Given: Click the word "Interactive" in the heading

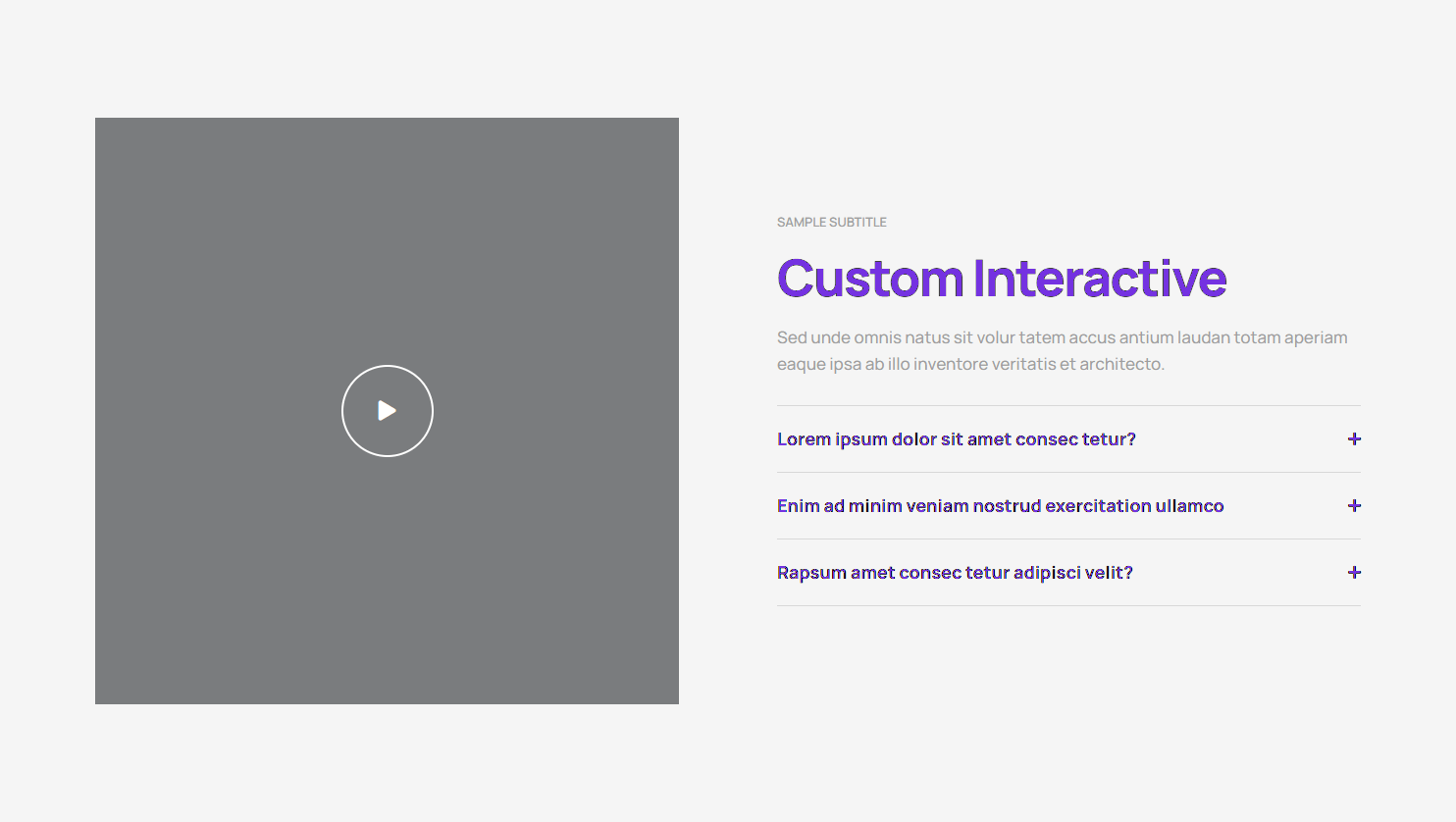Looking at the screenshot, I should (1099, 279).
